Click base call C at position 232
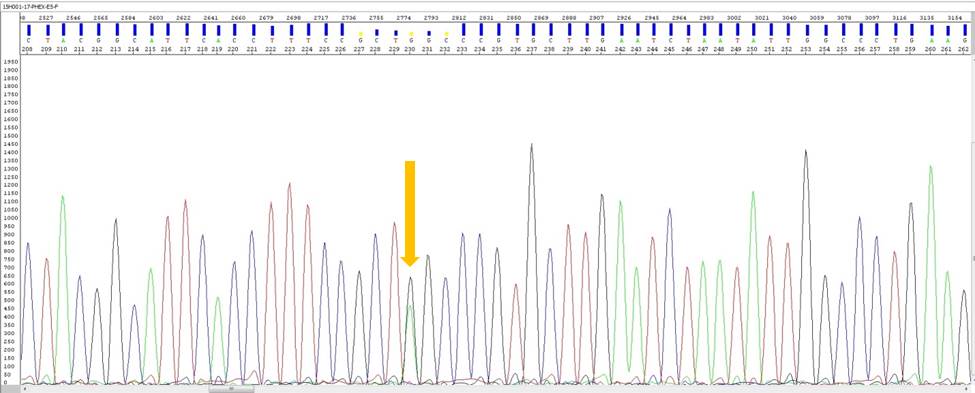This screenshot has width=975, height=393. (446, 41)
